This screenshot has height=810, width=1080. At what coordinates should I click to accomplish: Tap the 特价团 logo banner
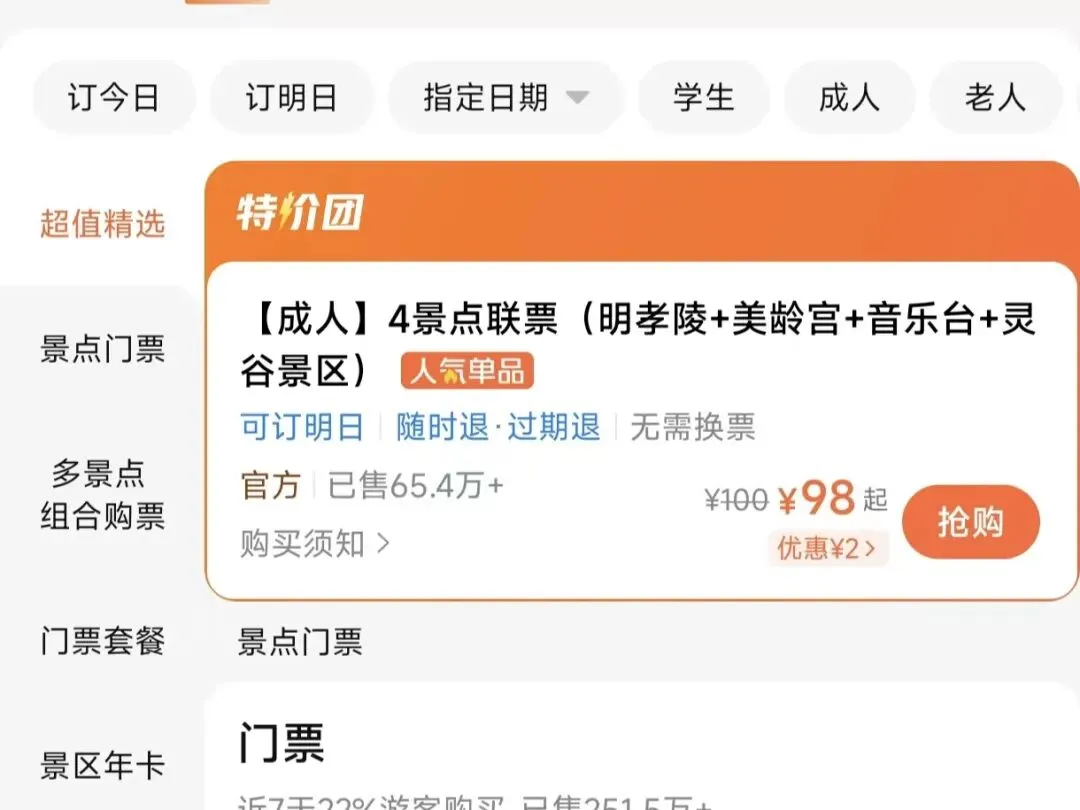[x=300, y=211]
